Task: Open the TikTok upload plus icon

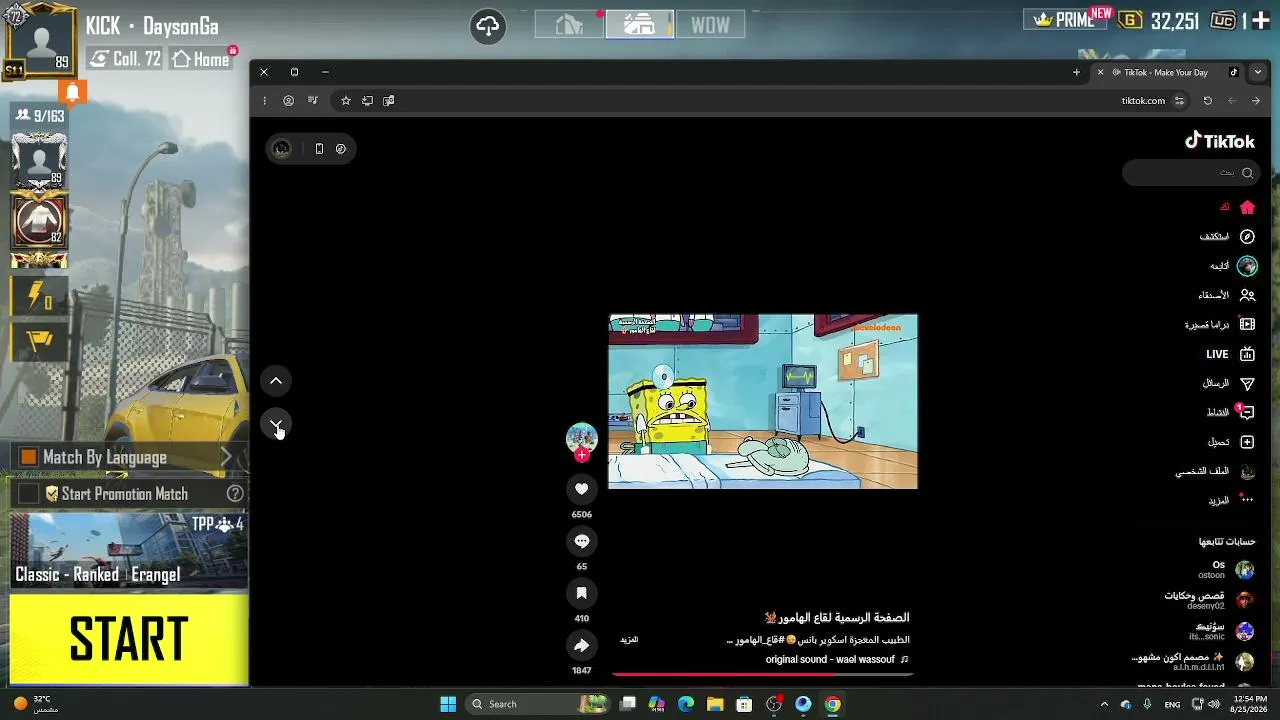Action: (x=1247, y=442)
